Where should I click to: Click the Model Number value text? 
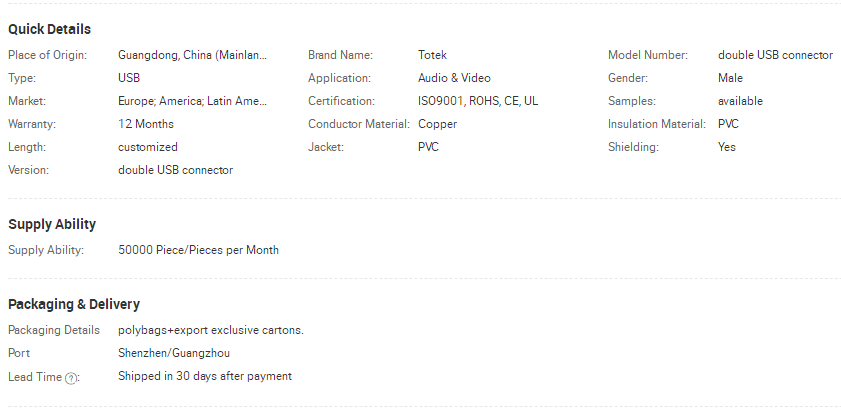tap(775, 55)
